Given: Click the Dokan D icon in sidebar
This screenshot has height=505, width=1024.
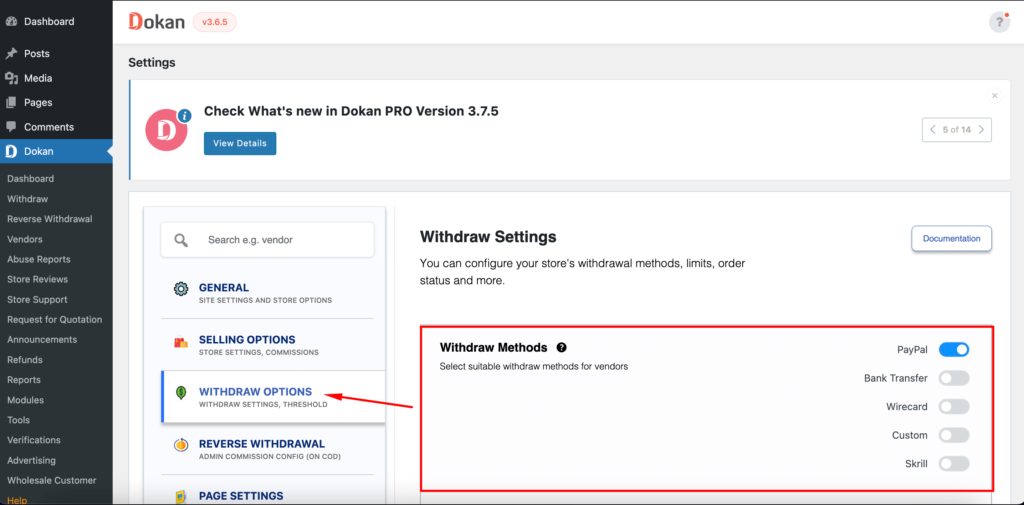Looking at the screenshot, I should pyautogui.click(x=11, y=152).
